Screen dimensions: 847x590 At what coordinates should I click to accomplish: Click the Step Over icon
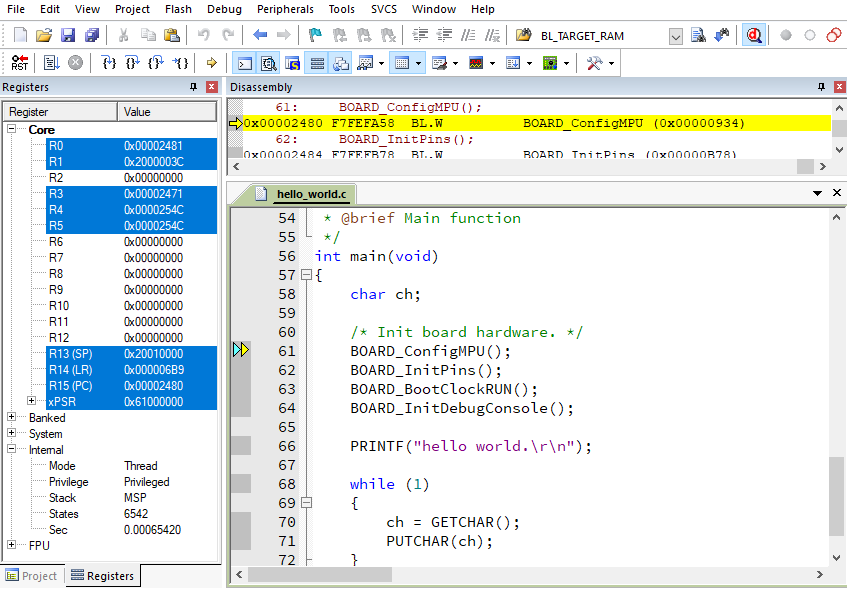(x=133, y=63)
